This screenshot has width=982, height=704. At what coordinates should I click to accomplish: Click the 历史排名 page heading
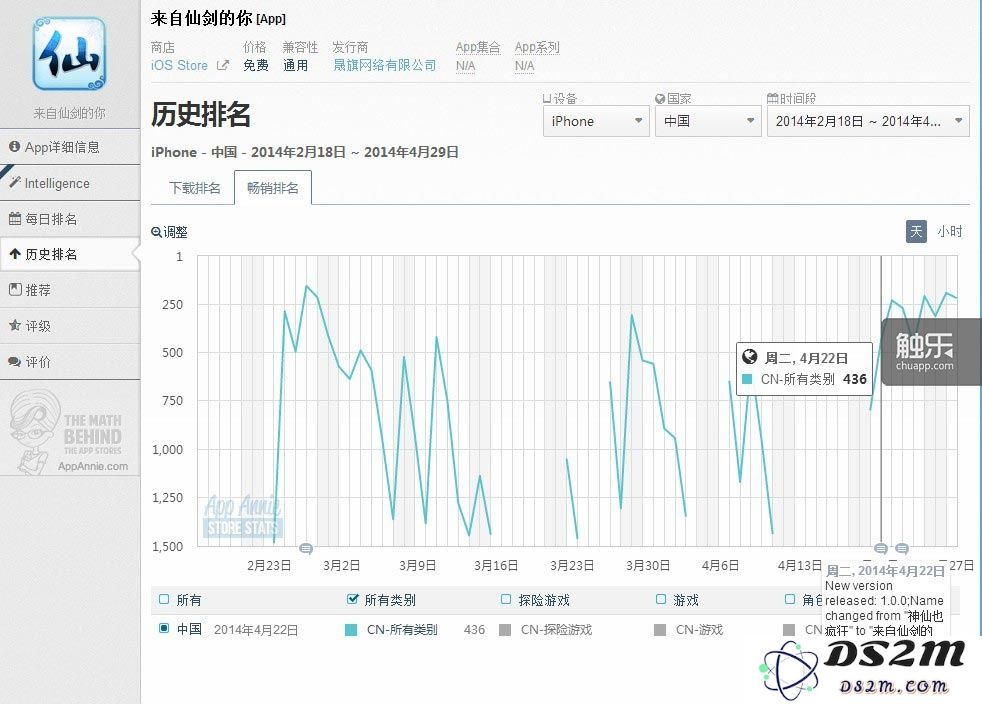(x=200, y=115)
